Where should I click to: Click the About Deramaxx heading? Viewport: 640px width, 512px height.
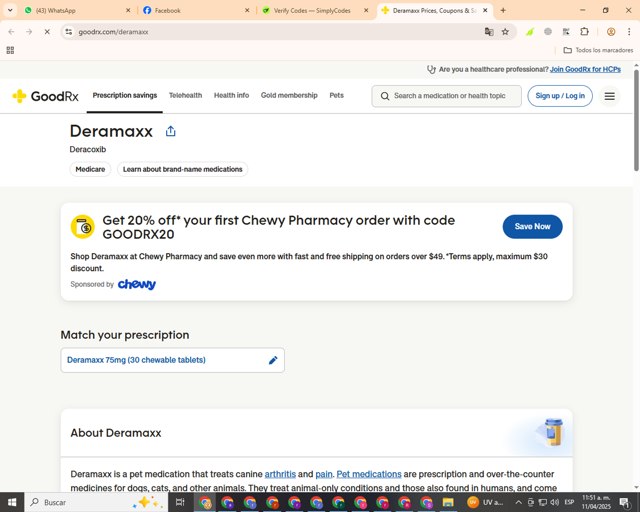pos(116,433)
